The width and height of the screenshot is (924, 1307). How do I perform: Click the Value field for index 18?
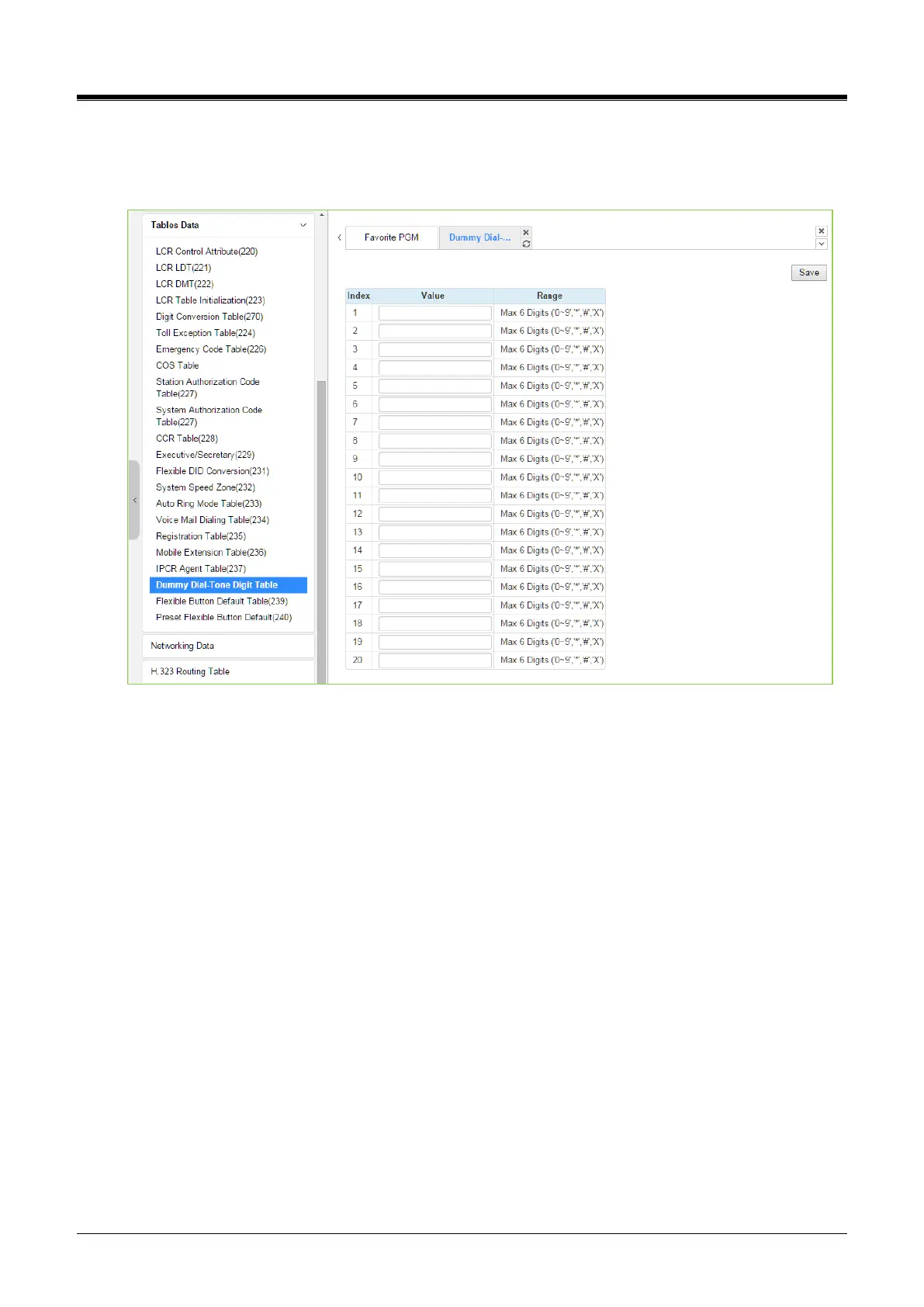pos(435,623)
